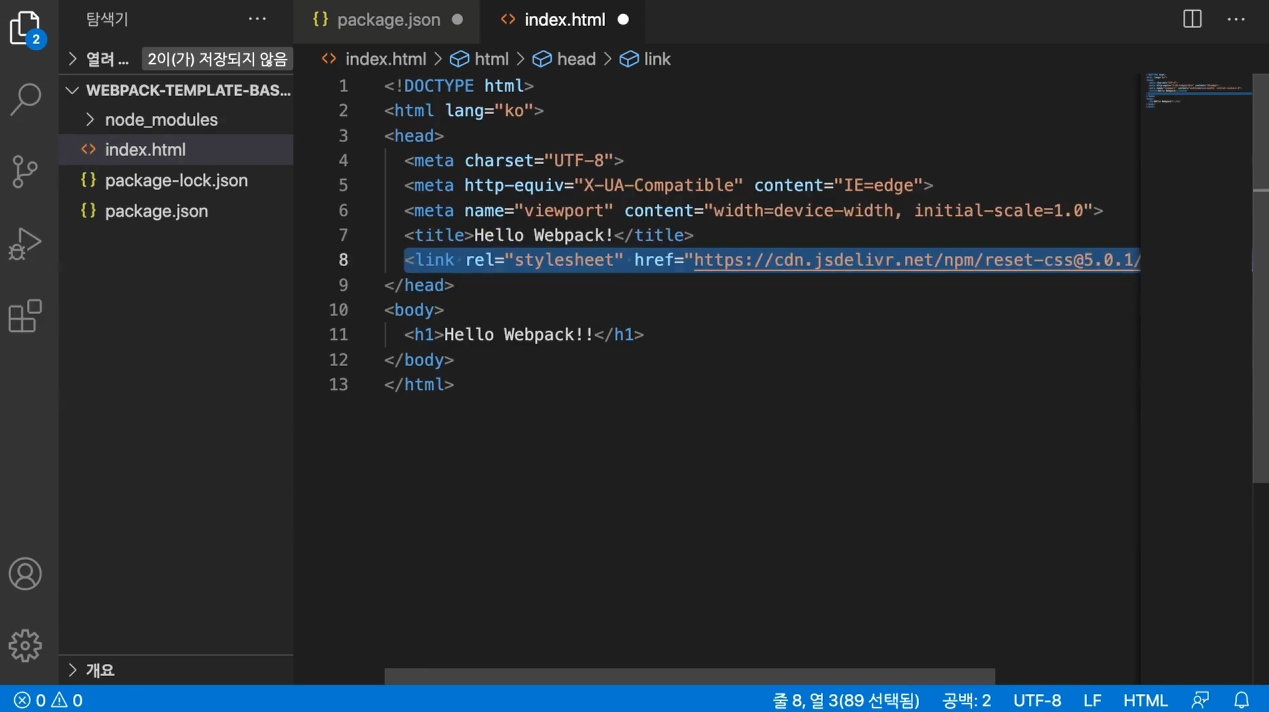The height and width of the screenshot is (712, 1269).
Task: Click the head breadcrumb segment
Action: click(564, 59)
